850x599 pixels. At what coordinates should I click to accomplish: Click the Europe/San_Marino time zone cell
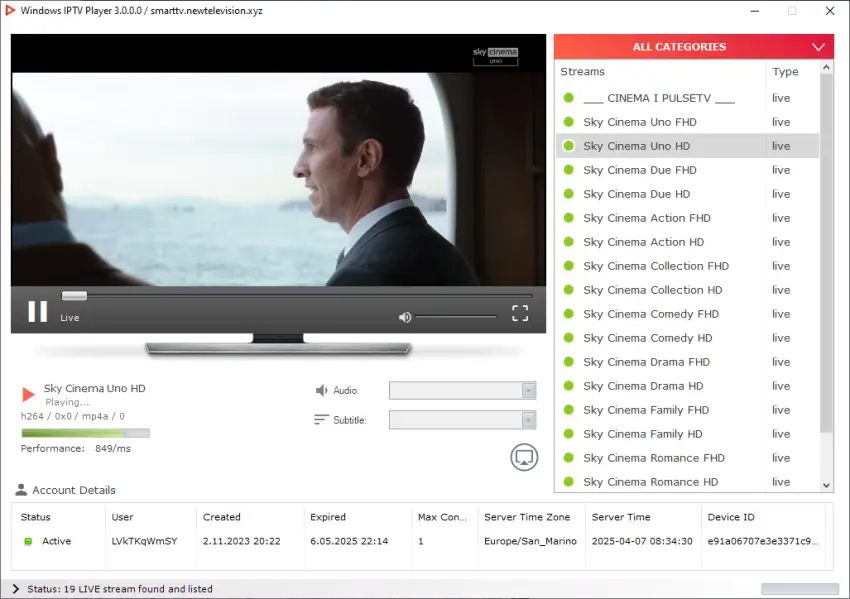coord(530,541)
